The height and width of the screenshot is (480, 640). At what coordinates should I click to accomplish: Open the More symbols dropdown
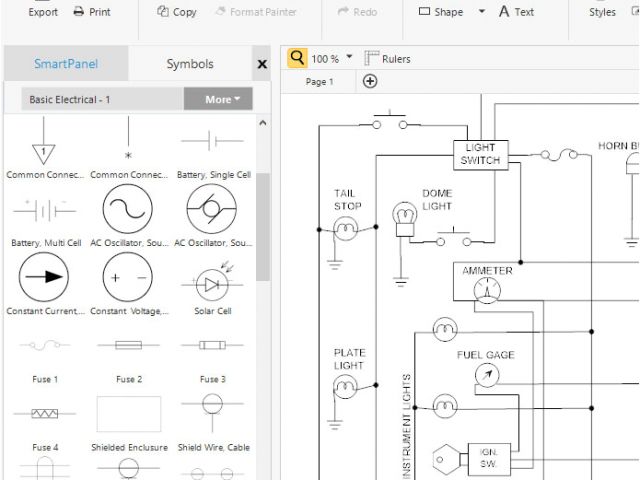[218, 99]
